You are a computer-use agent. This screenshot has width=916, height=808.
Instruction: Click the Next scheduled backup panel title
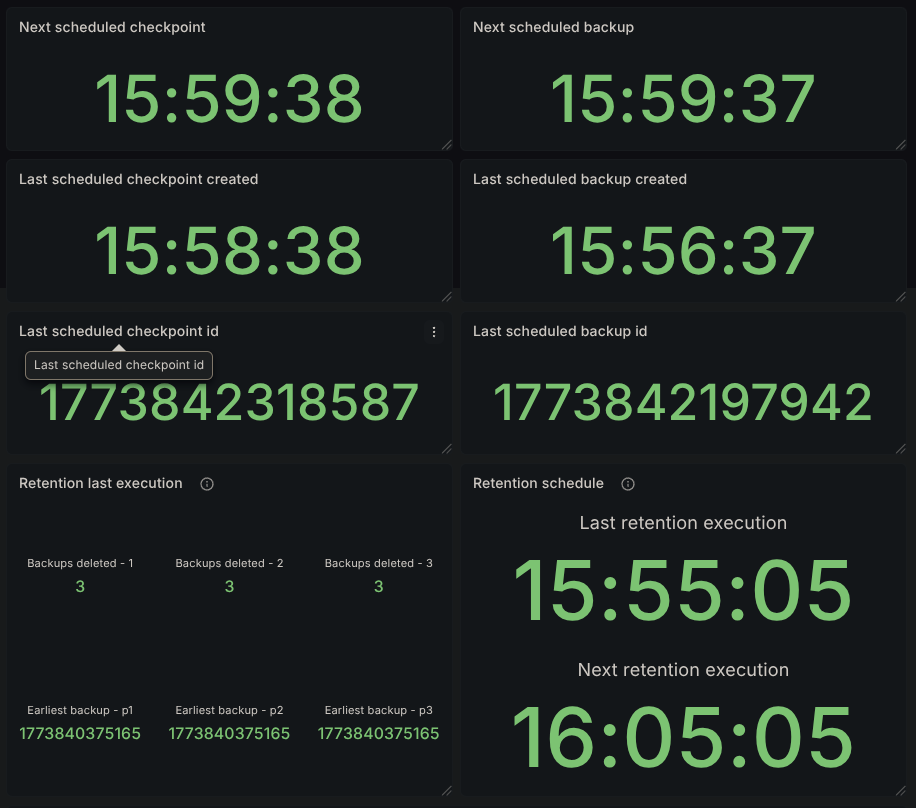[x=553, y=27]
